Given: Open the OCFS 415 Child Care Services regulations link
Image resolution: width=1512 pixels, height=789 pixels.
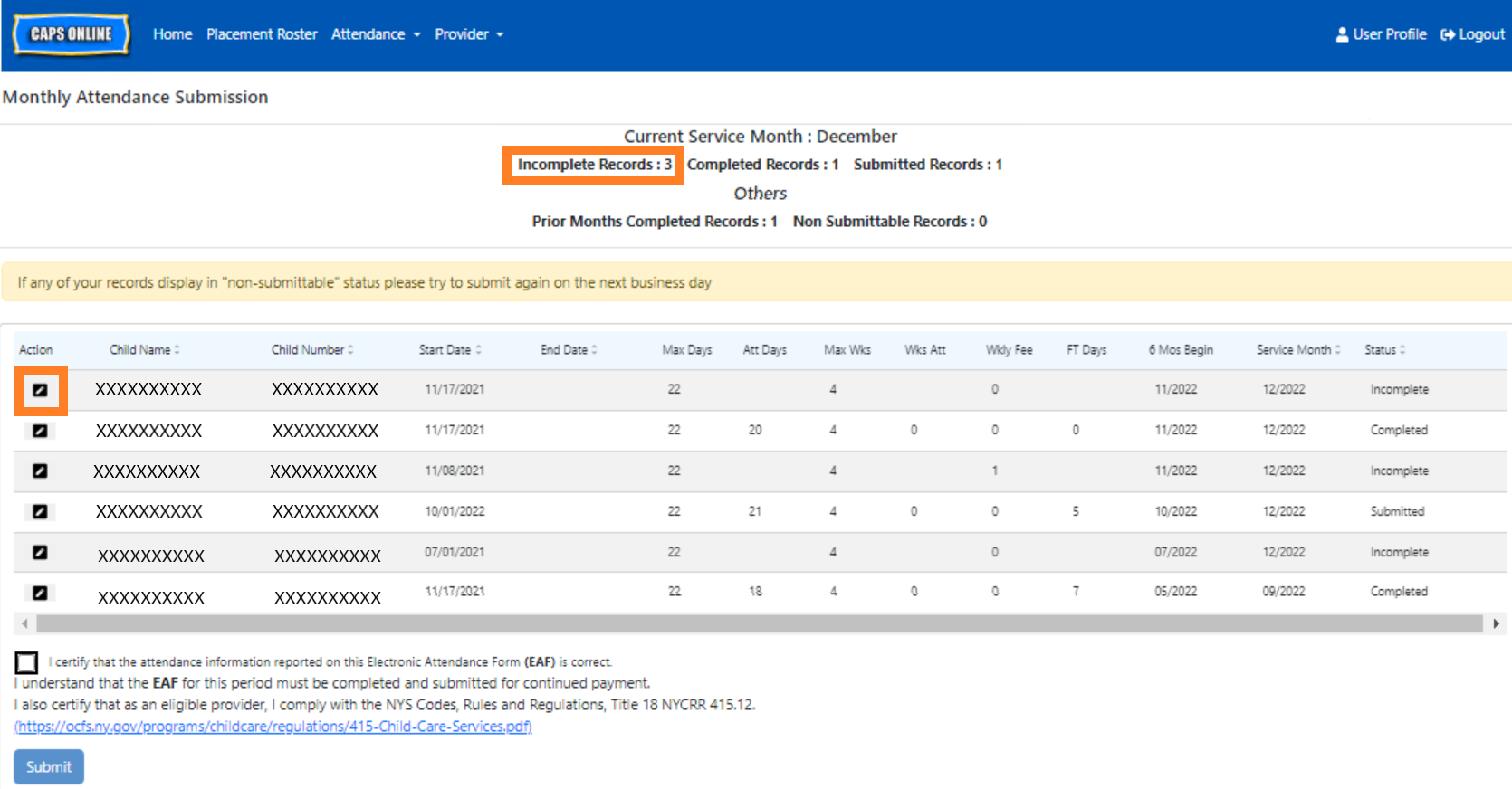Looking at the screenshot, I should [273, 727].
